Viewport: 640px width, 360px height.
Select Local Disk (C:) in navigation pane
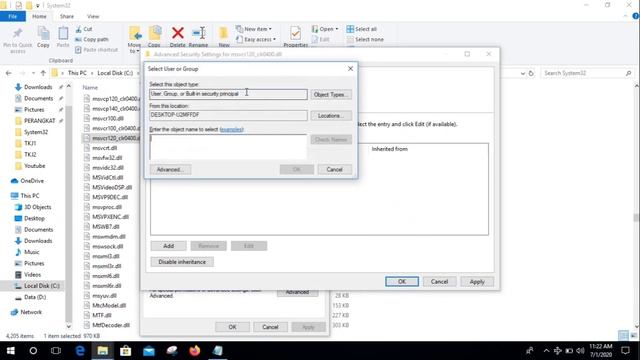click(42, 286)
